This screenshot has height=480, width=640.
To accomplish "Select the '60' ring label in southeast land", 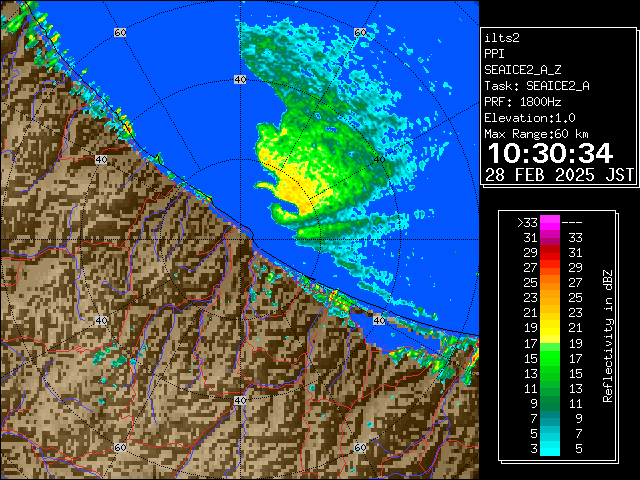I will [360, 447].
